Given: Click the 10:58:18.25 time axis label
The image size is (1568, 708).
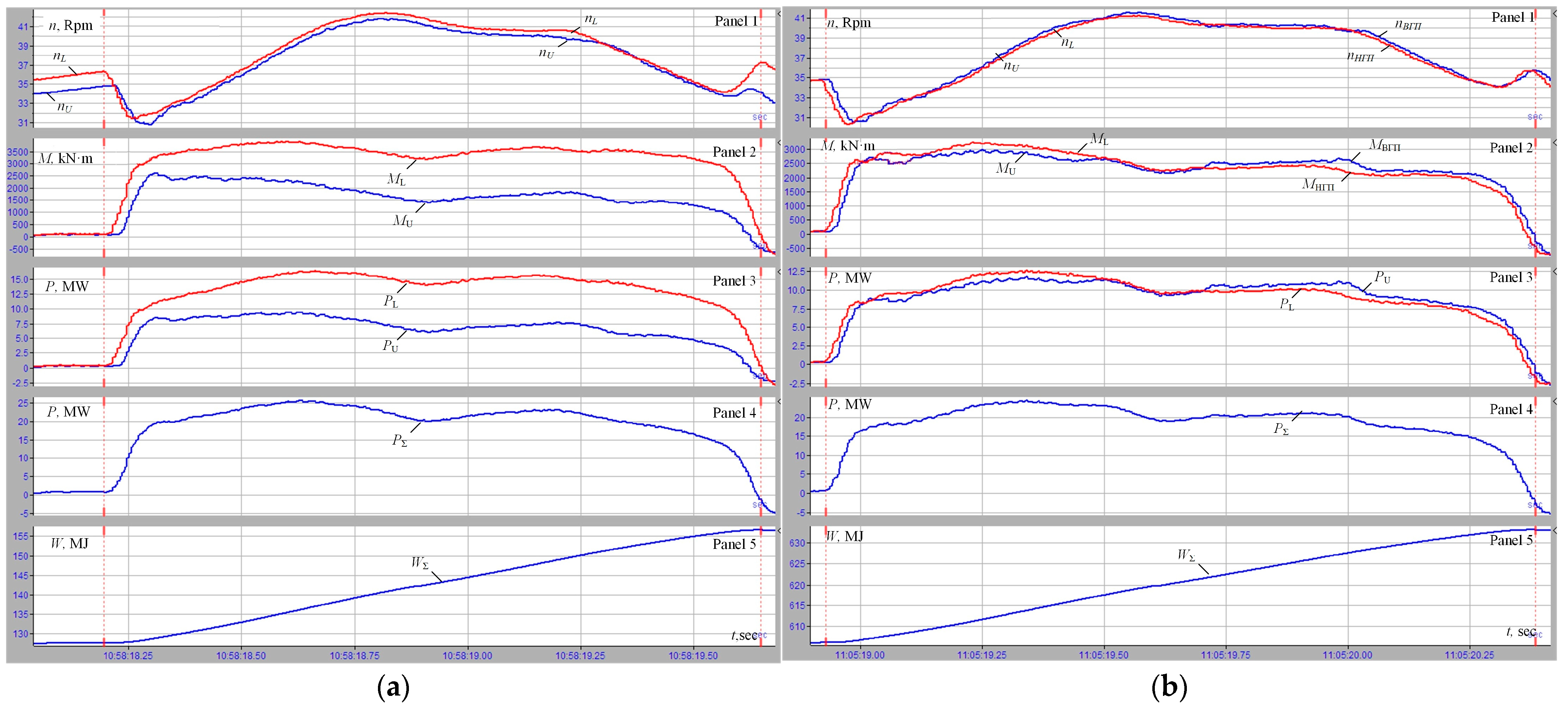Looking at the screenshot, I should tap(128, 656).
